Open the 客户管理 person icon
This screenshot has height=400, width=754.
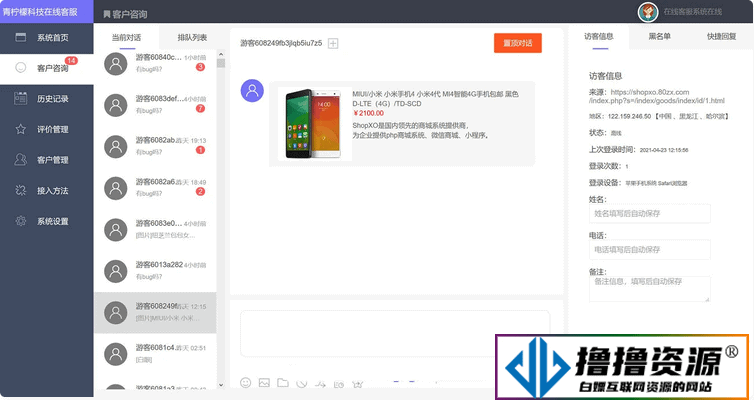[x=21, y=160]
